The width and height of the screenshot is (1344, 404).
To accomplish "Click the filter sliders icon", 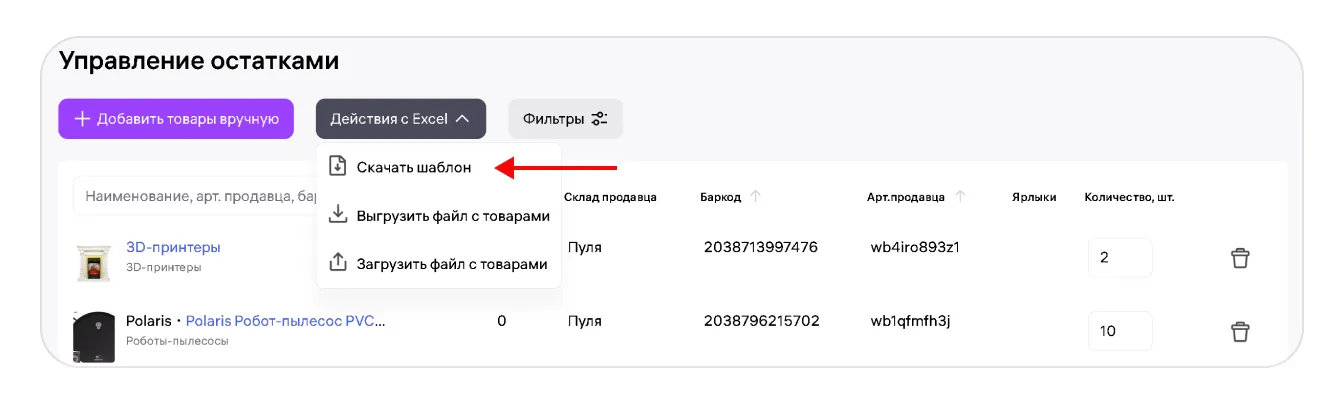I will click(599, 119).
